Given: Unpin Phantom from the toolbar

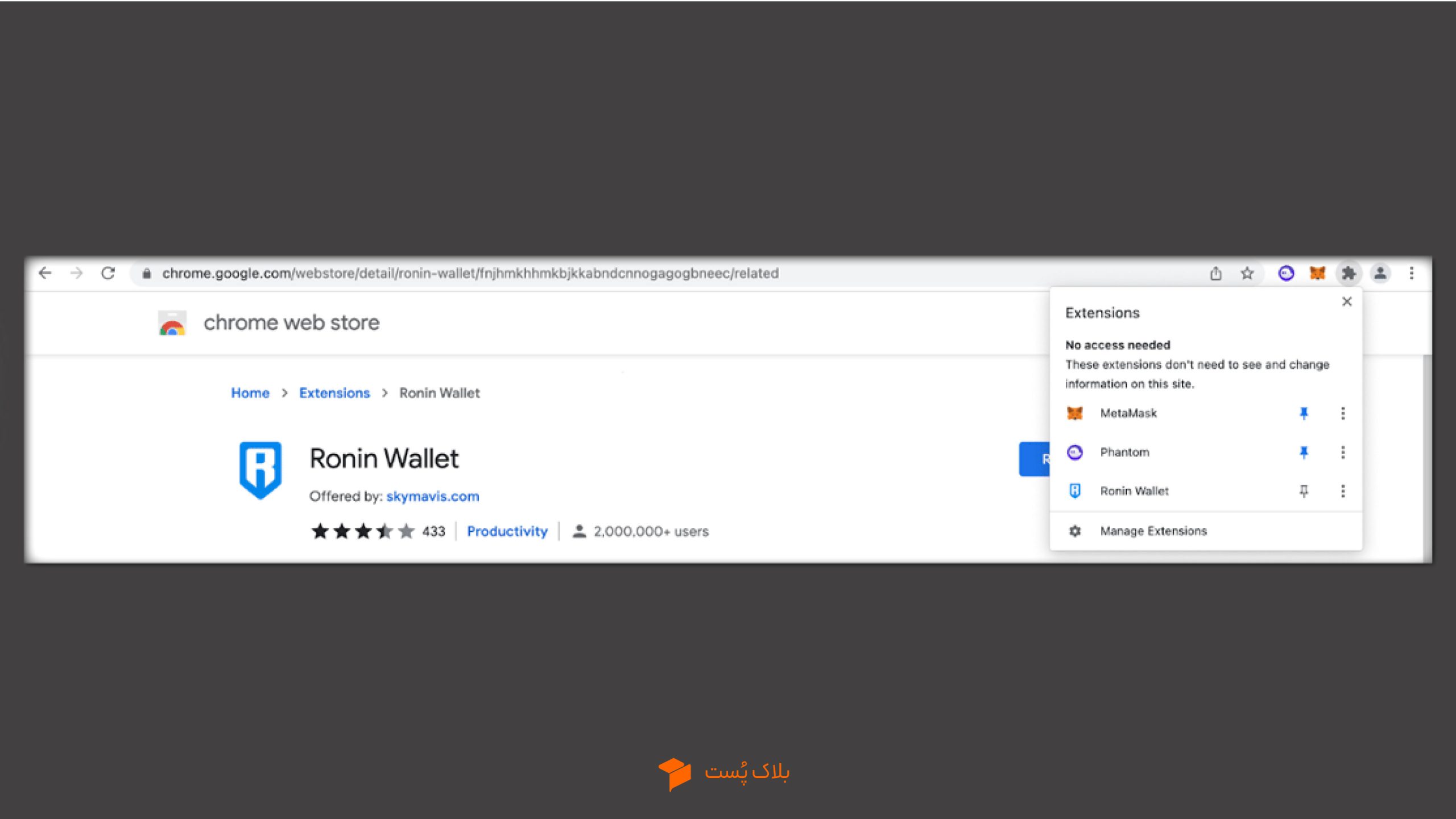Looking at the screenshot, I should 1304,452.
